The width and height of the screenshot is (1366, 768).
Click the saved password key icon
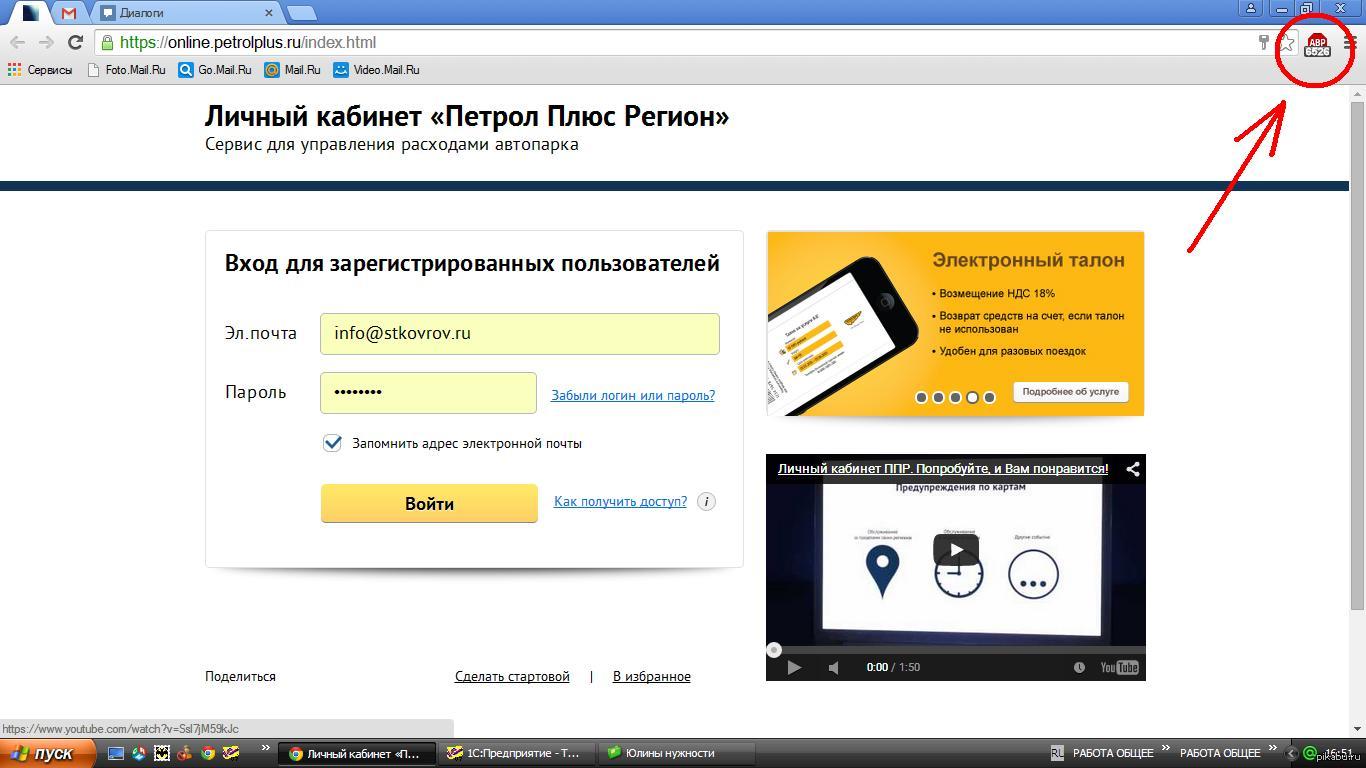(1264, 42)
